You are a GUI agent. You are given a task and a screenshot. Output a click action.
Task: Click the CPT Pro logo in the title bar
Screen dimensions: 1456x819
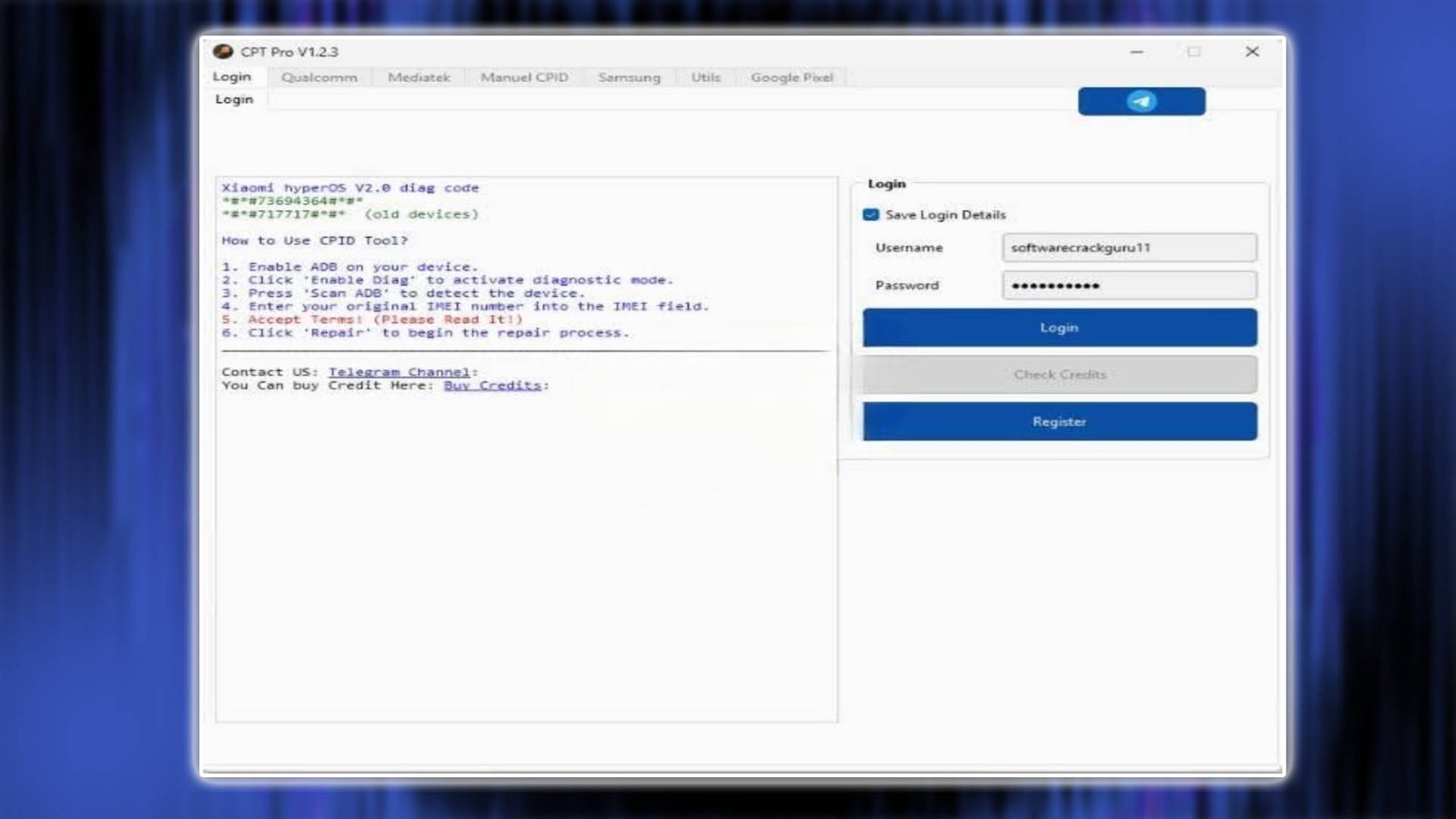tap(224, 52)
